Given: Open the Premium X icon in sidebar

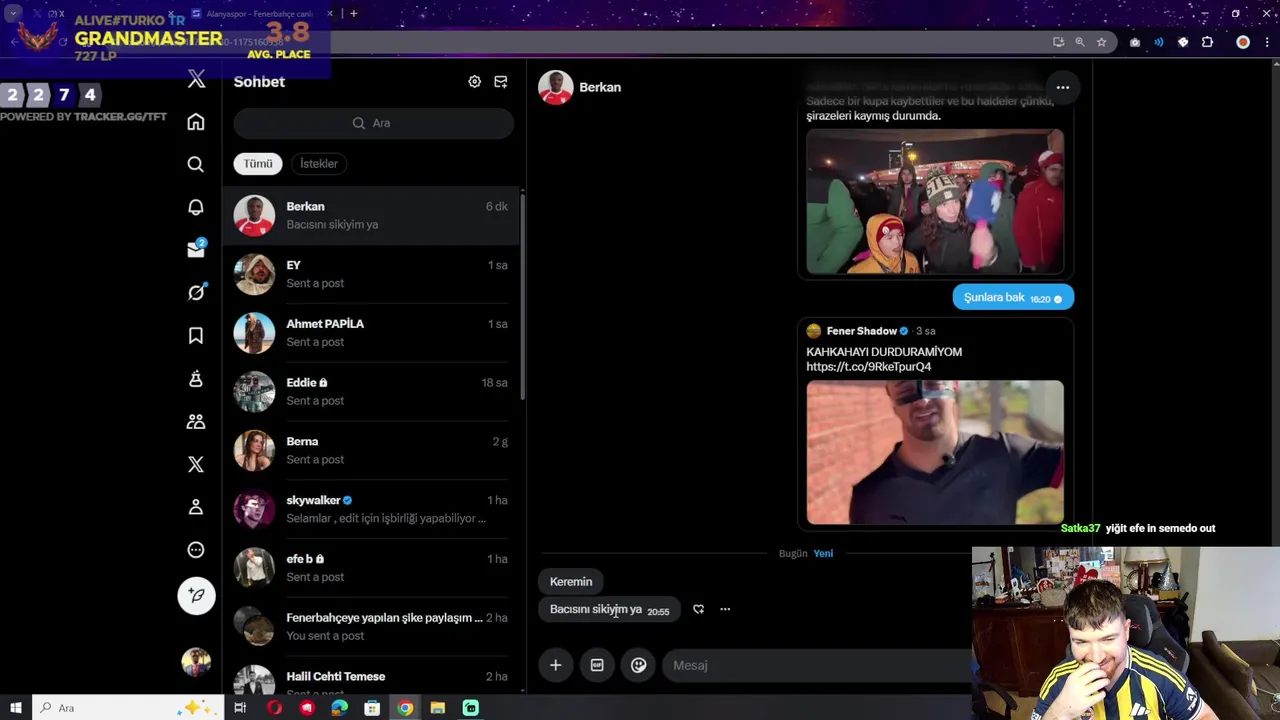Looking at the screenshot, I should [x=196, y=464].
